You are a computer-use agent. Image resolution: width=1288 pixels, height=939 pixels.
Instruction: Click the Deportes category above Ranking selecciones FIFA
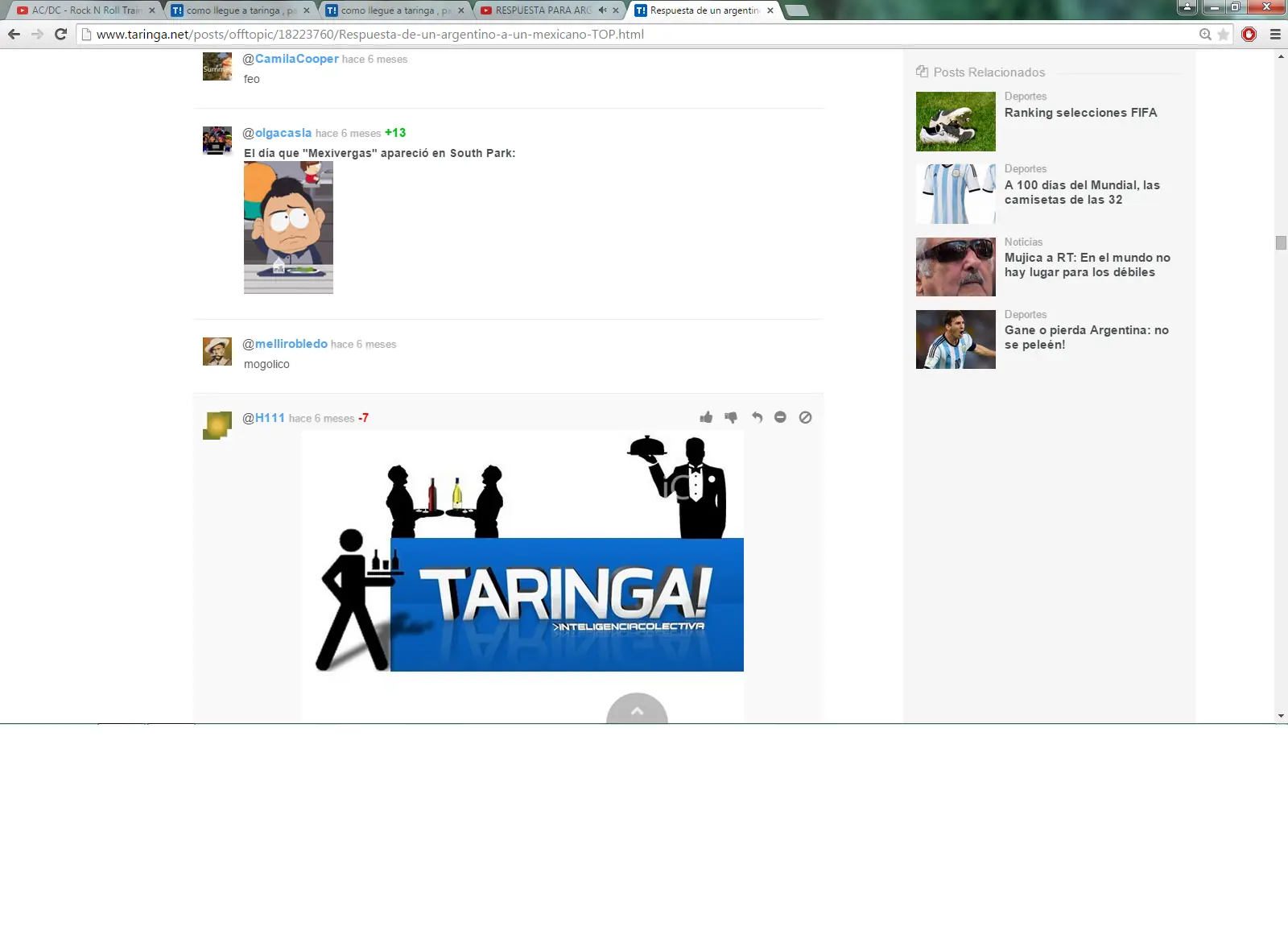[1026, 96]
